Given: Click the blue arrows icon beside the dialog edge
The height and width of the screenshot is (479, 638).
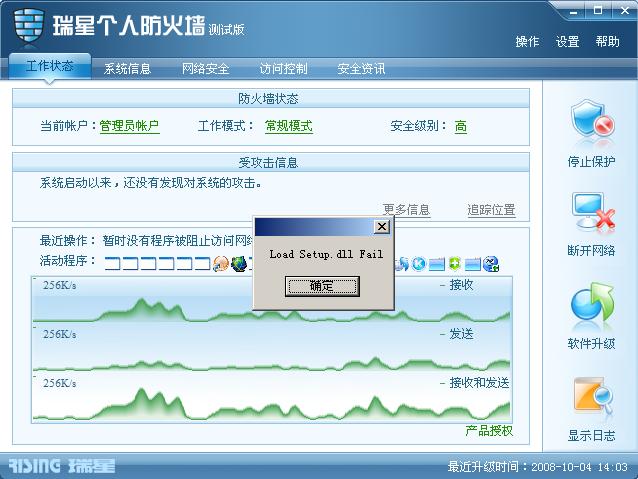Looking at the screenshot, I should click(402, 264).
